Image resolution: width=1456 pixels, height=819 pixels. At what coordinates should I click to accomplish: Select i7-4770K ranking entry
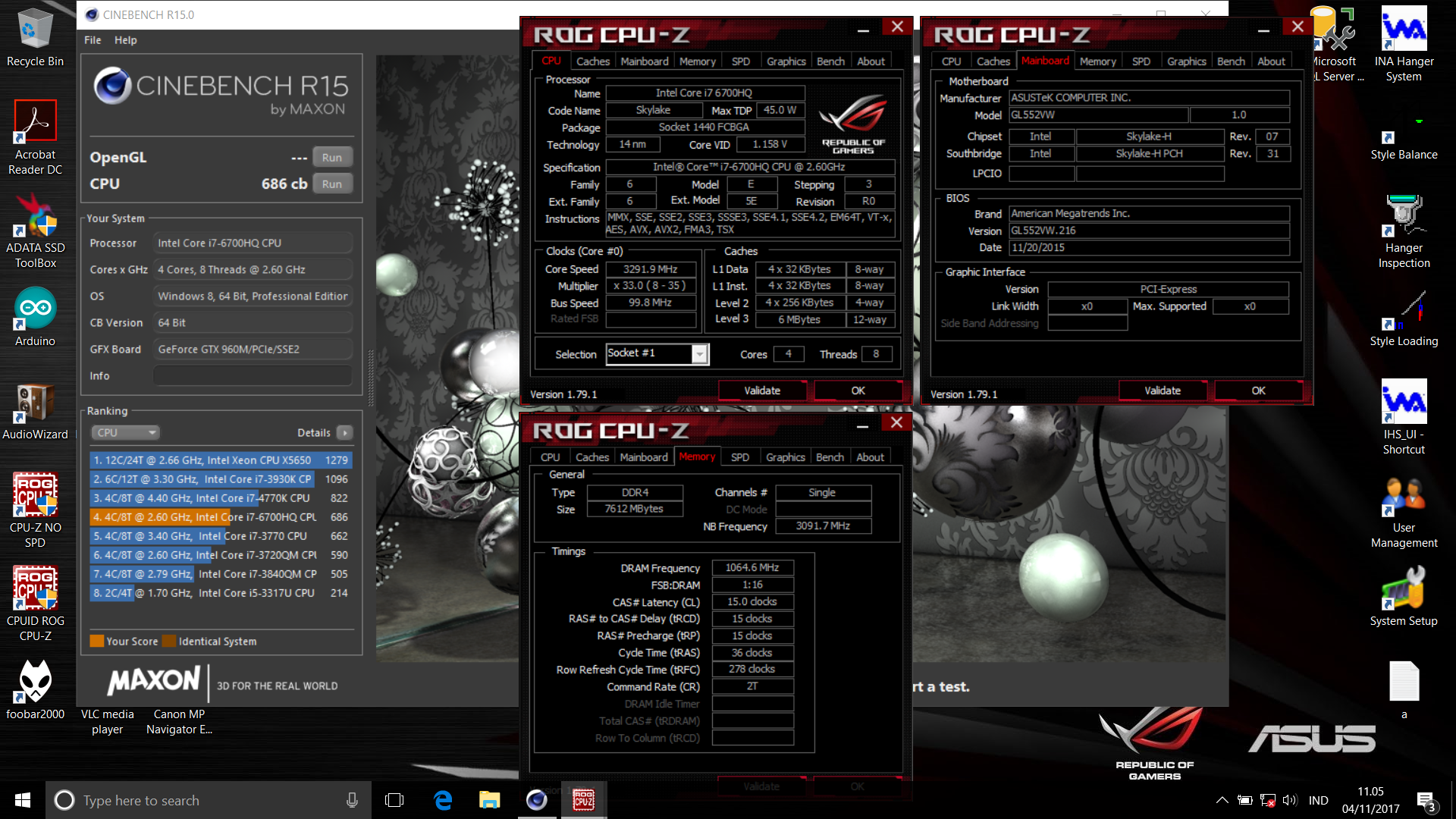[x=221, y=498]
